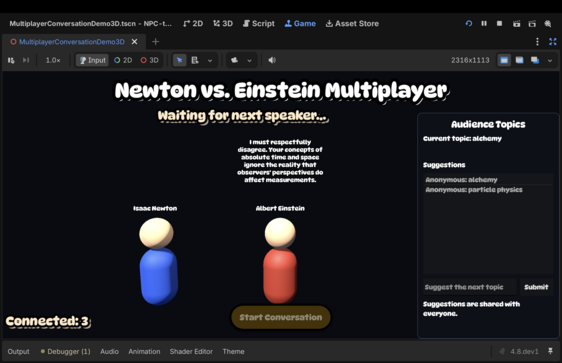Activate the arrow select tool
Viewport: 562px width, 363px height.
coord(180,60)
